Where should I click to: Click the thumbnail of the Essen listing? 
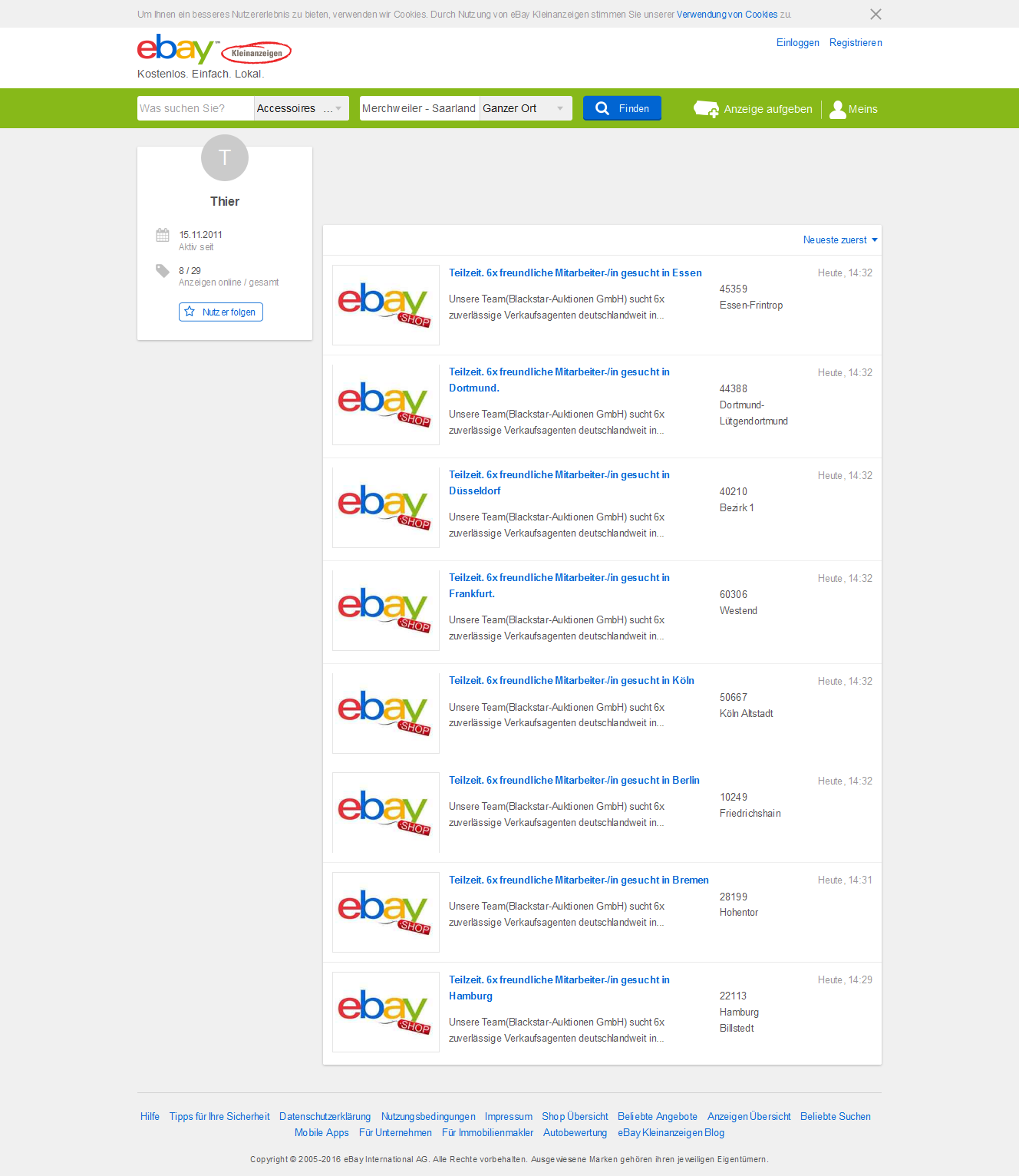(x=386, y=305)
